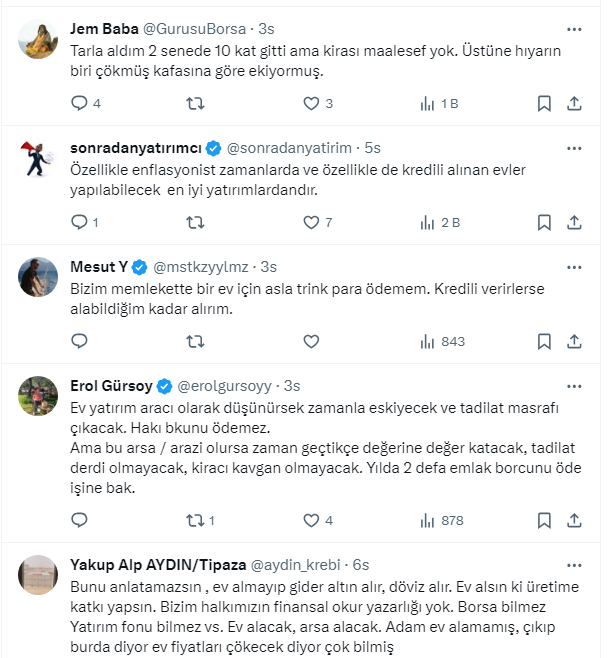This screenshot has width=608, height=658.
Task: Reply to Erol Gürsoy's tweet
Action: [x=80, y=520]
